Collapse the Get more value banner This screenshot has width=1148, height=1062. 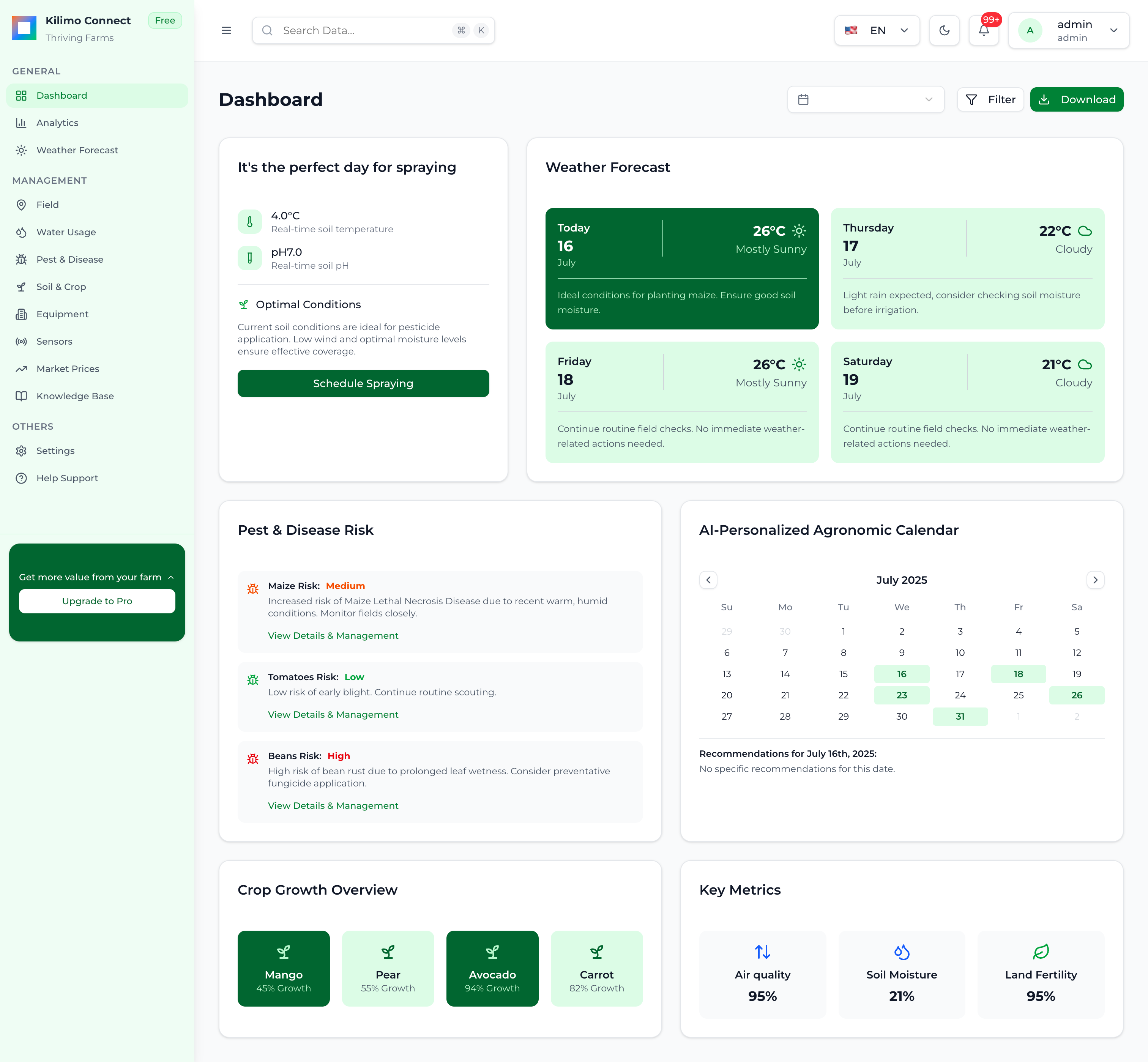tap(171, 577)
